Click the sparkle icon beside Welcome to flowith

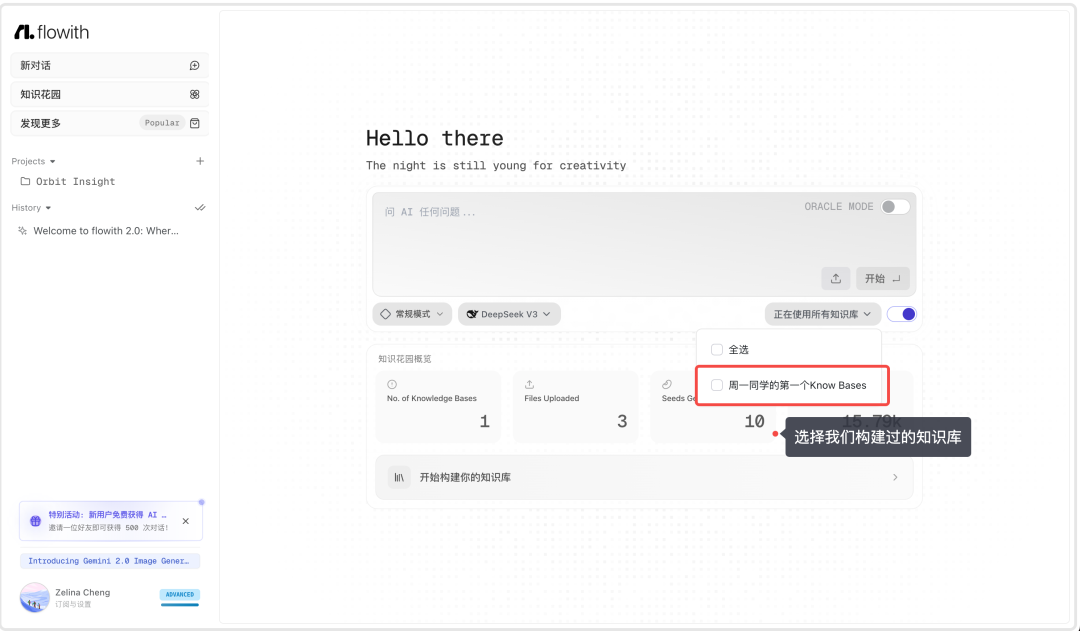[23, 231]
